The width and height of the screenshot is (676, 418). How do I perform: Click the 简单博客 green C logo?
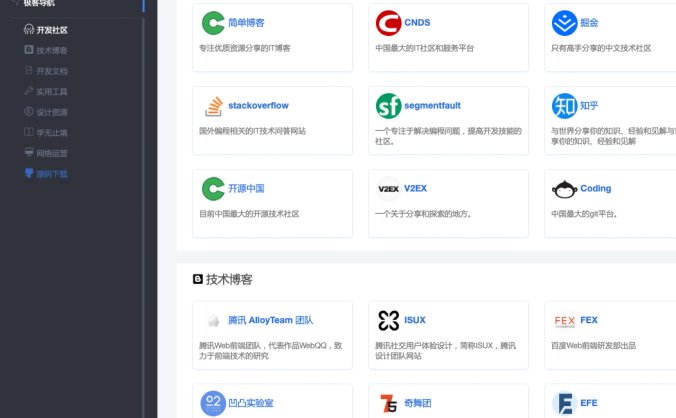(213, 23)
